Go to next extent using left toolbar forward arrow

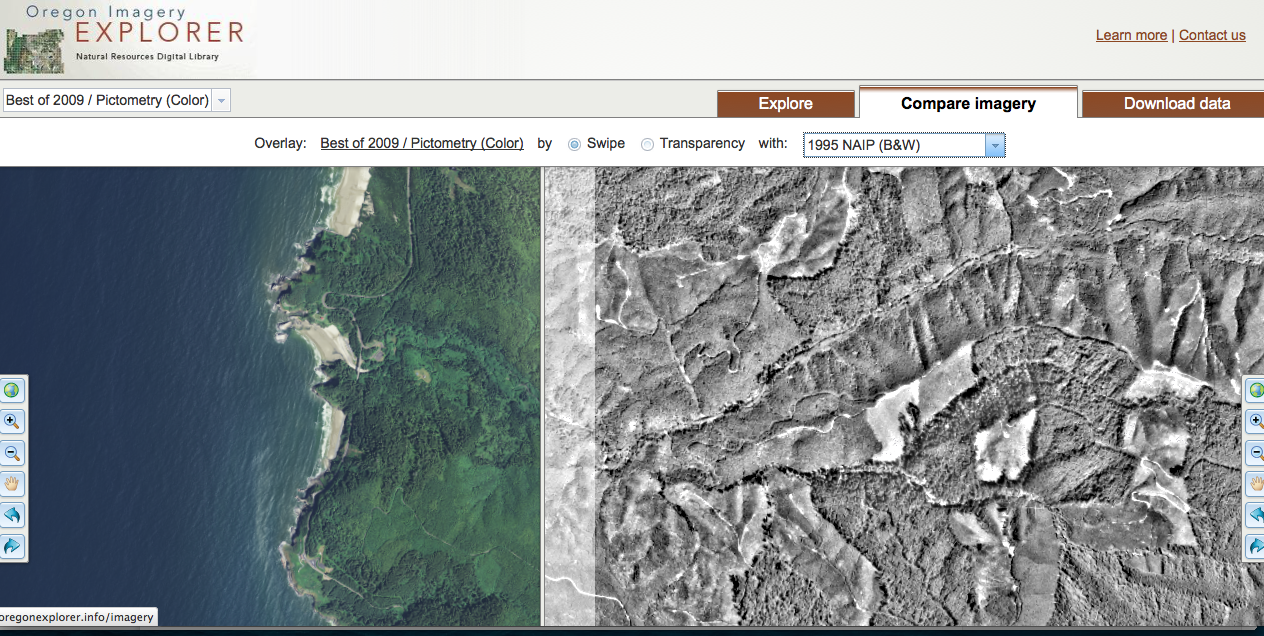click(x=12, y=546)
